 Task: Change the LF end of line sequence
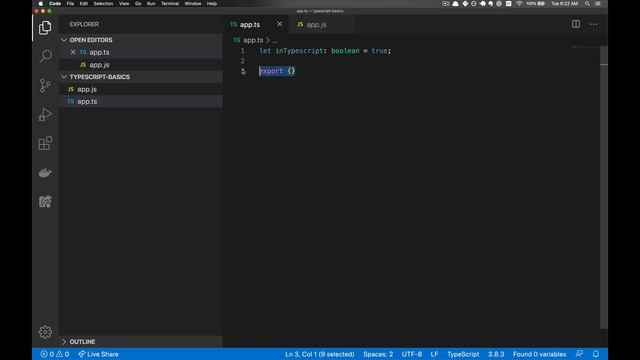[x=434, y=354]
